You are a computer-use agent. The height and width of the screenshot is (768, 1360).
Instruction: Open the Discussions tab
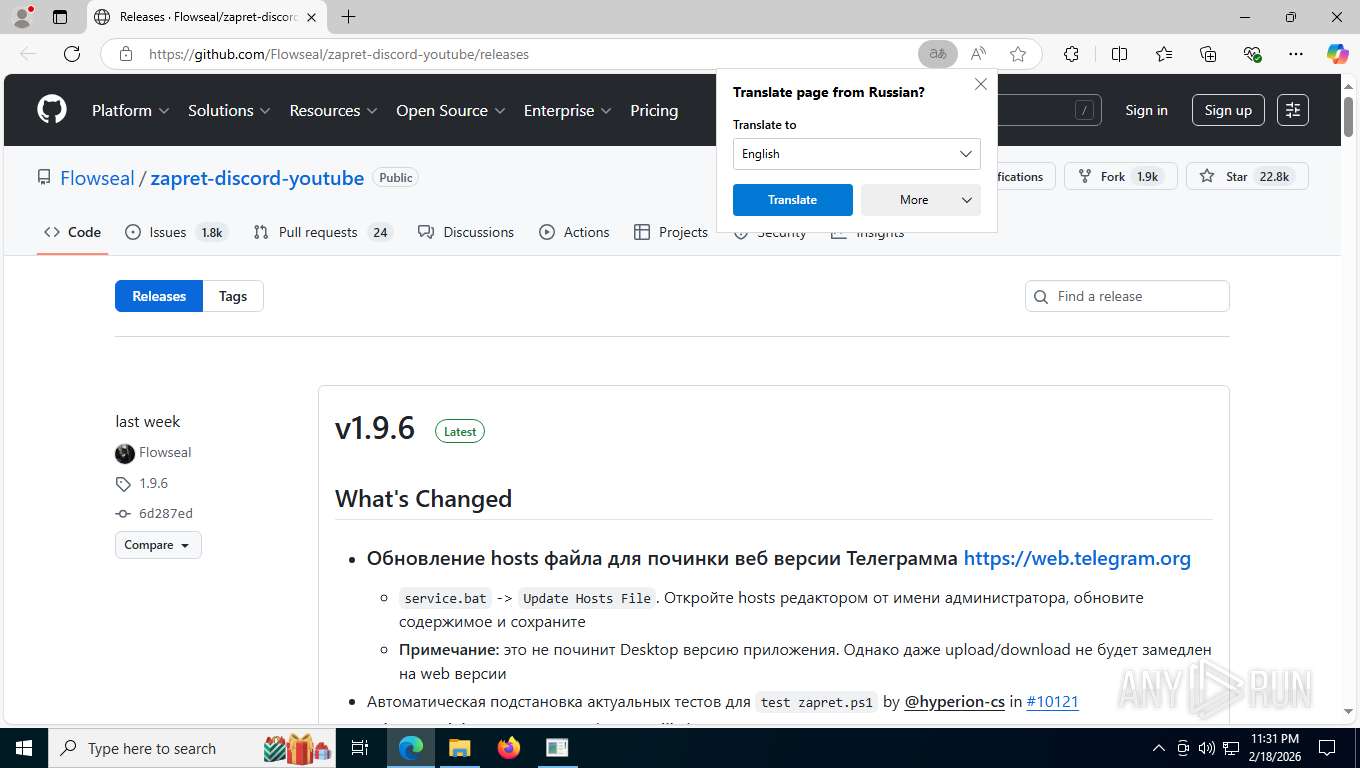pos(466,232)
